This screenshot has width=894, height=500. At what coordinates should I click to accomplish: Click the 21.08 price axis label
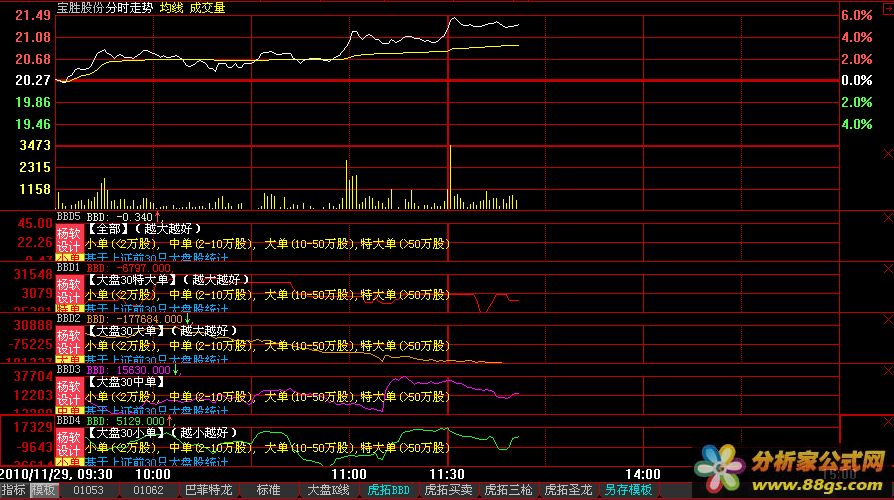[x=33, y=37]
